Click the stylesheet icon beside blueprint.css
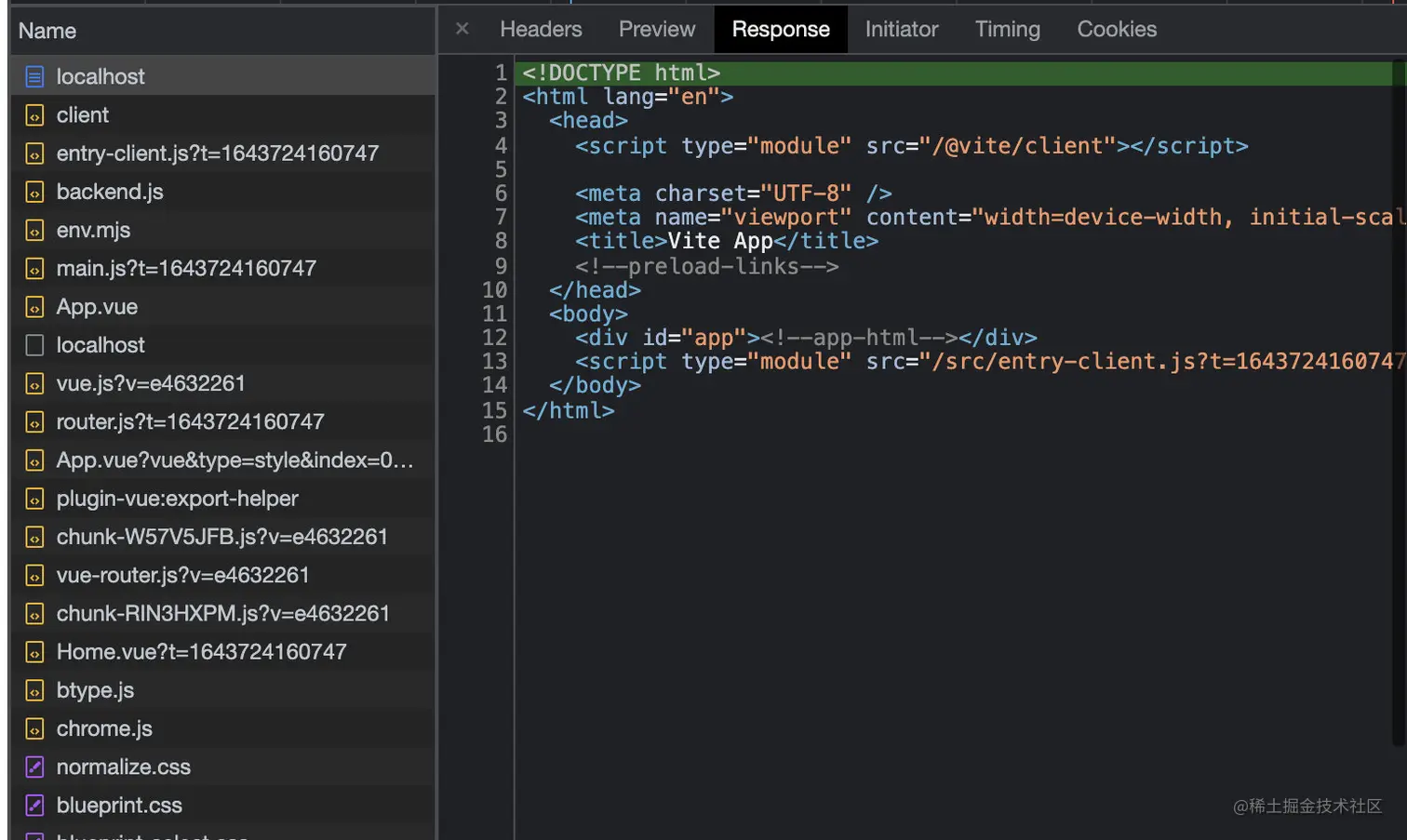This screenshot has height=840, width=1407. point(34,806)
